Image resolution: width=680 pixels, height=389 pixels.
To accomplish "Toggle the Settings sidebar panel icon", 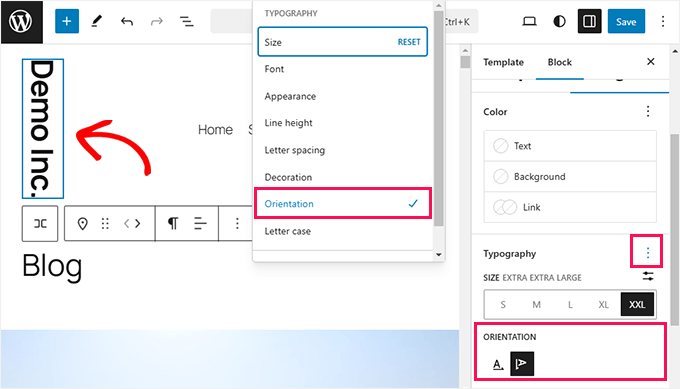I will tap(589, 21).
